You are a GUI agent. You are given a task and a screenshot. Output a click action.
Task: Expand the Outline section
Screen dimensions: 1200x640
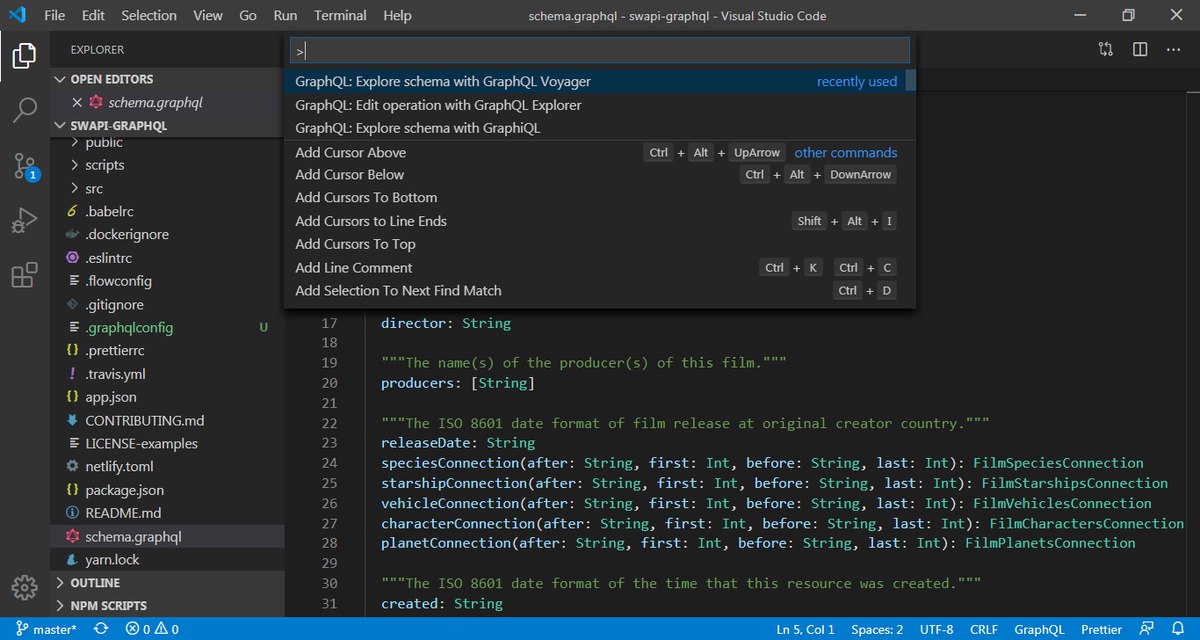click(x=168, y=583)
